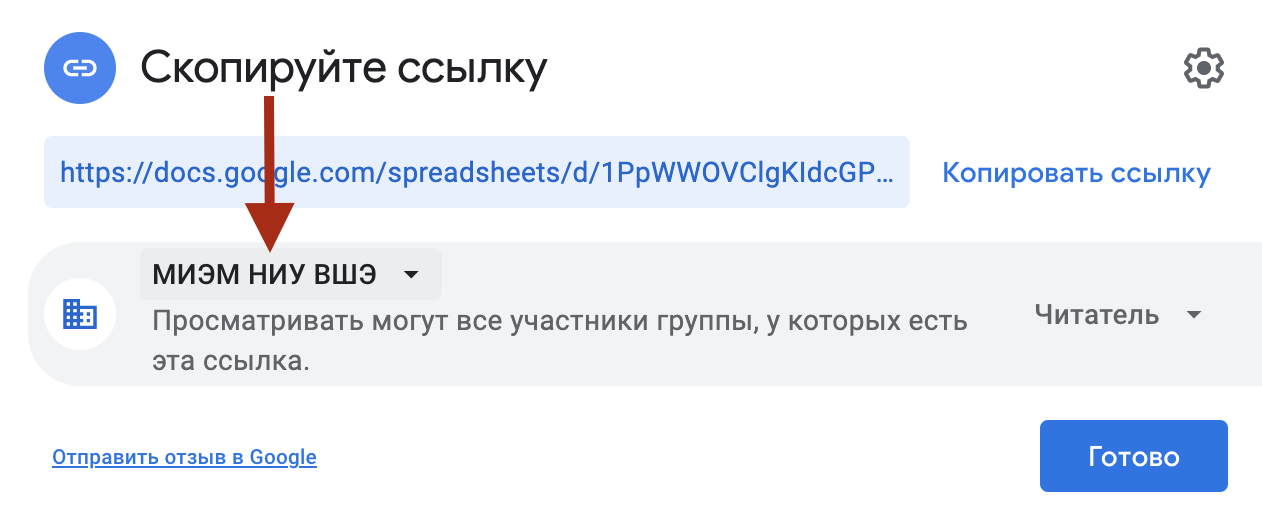
Task: Click the description text about group viewers
Action: (x=559, y=322)
